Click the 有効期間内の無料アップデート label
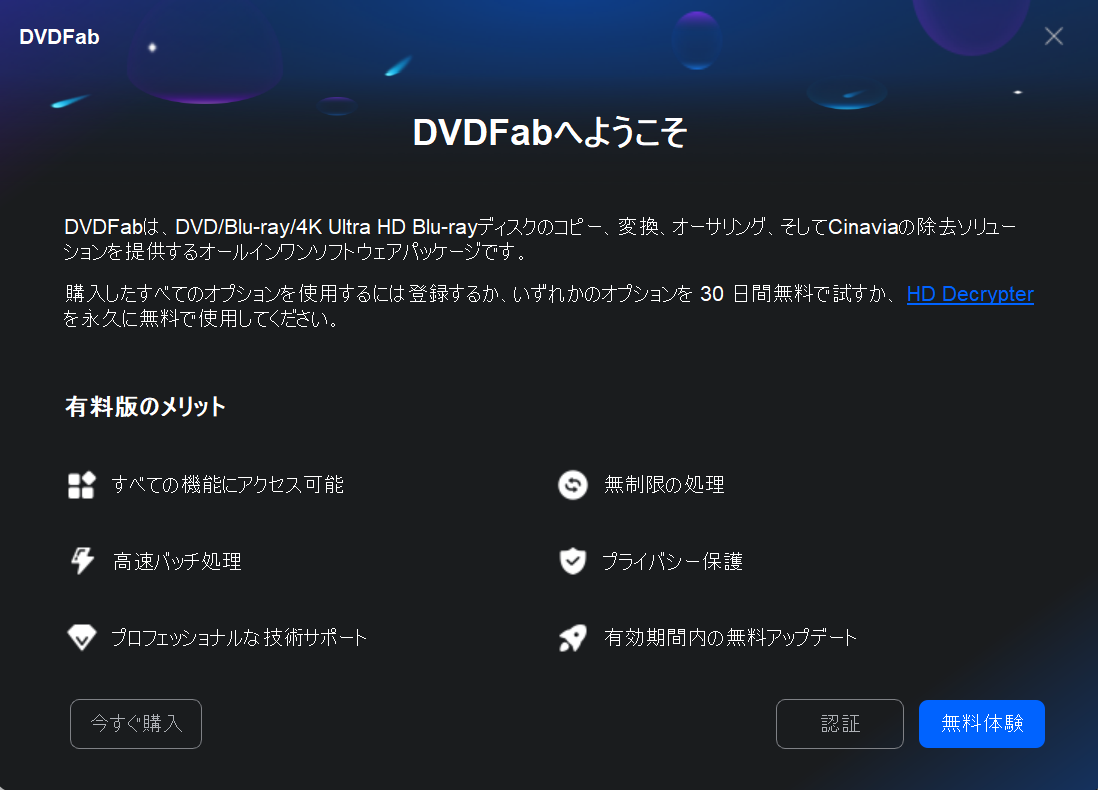The height and width of the screenshot is (790, 1098). click(x=730, y=637)
